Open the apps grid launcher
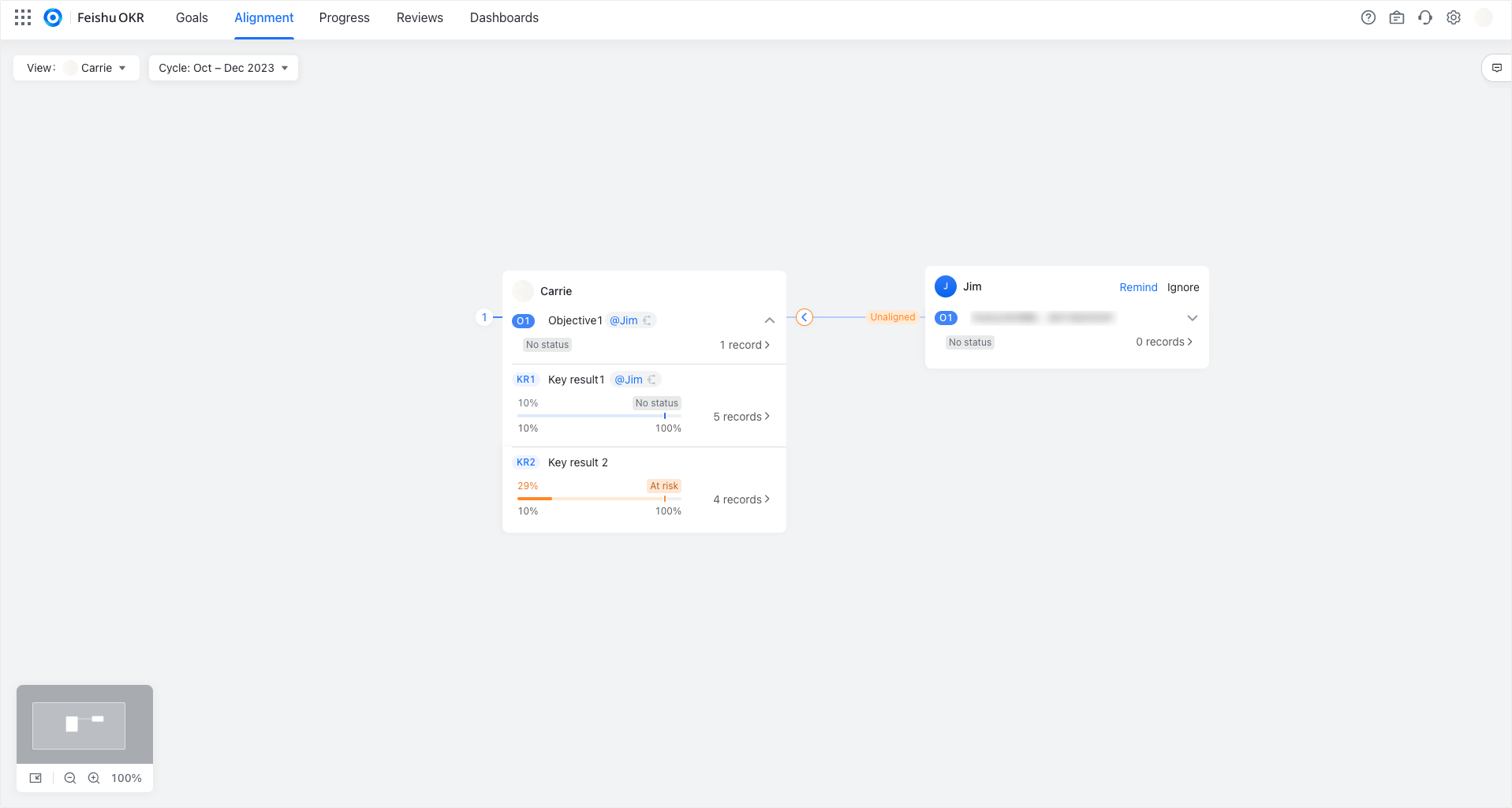Viewport: 1512px width, 808px height. [x=22, y=17]
